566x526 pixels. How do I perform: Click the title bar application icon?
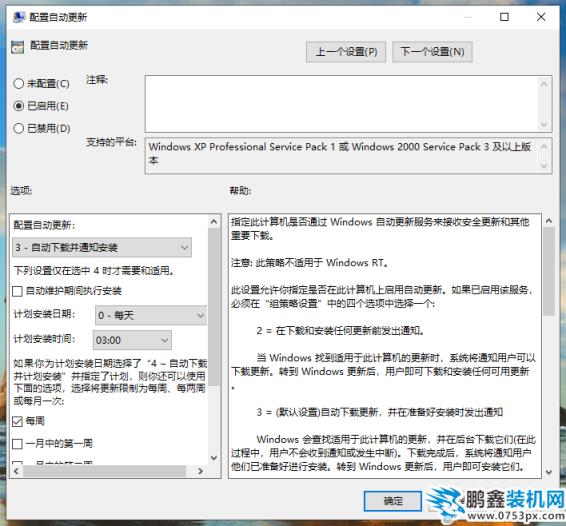tap(18, 17)
